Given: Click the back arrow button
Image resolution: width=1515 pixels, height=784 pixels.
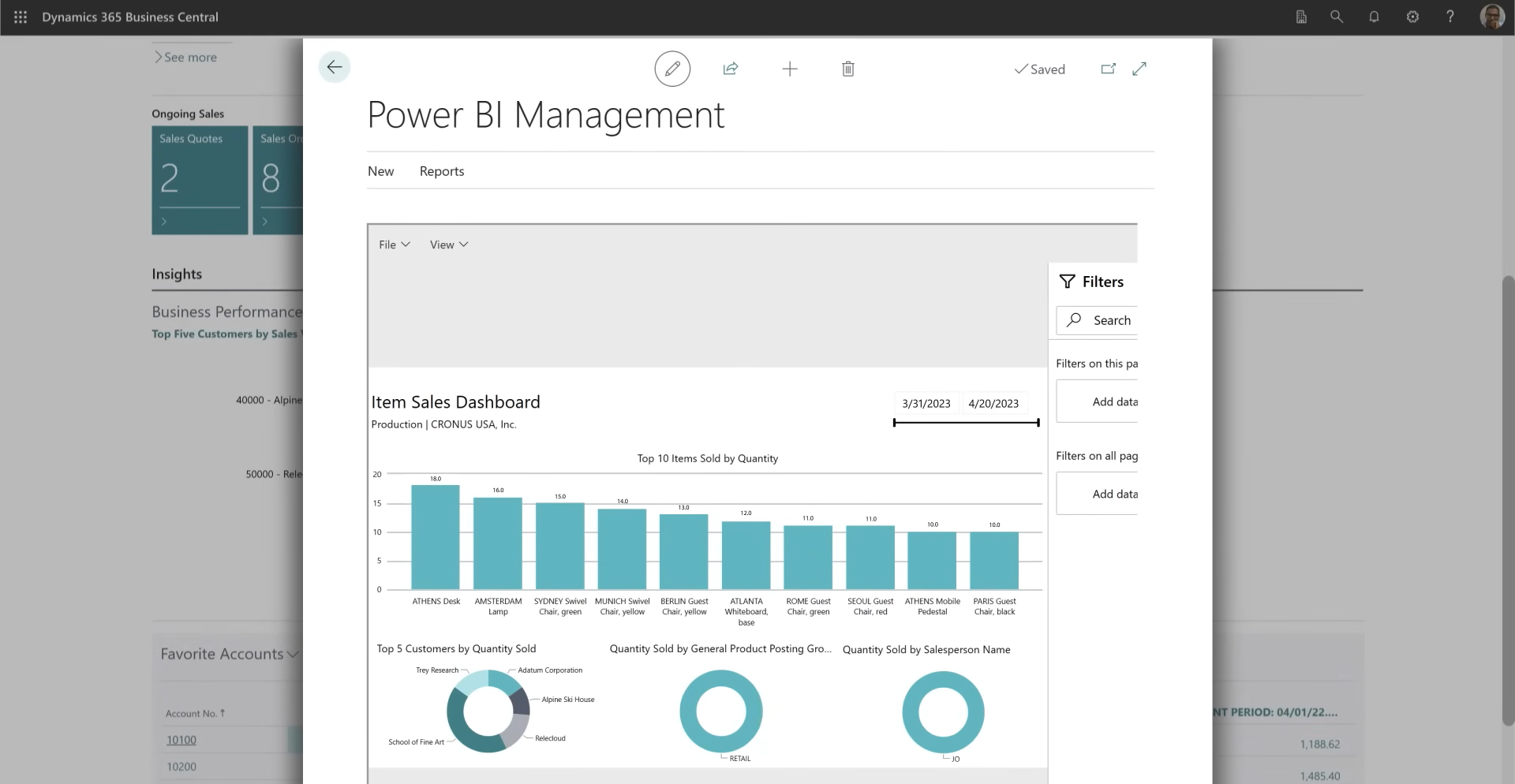Looking at the screenshot, I should click(335, 67).
